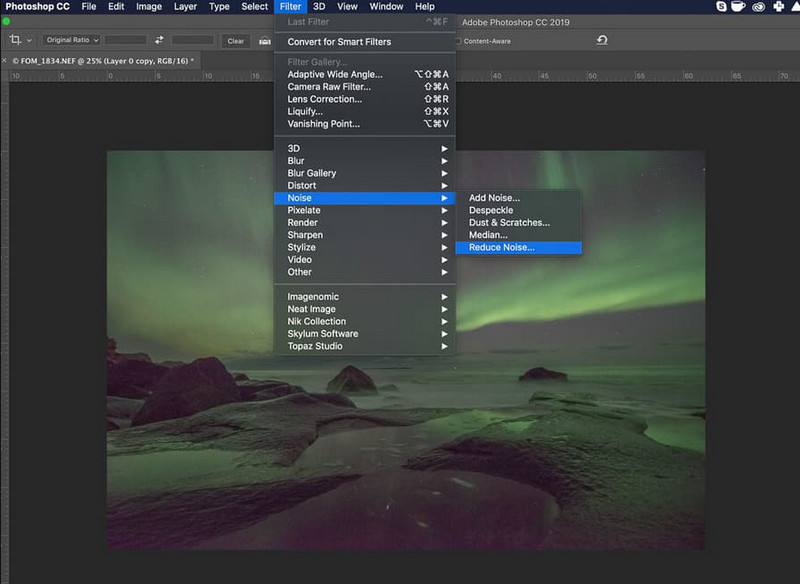Click the coffee cup menu bar icon

pos(739,7)
